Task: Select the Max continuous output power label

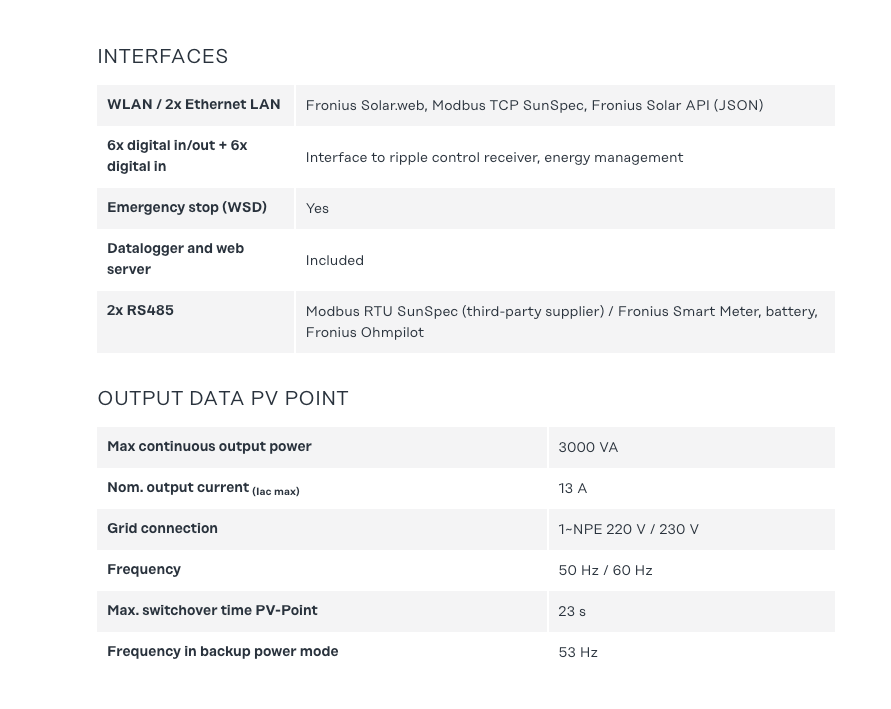Action: [209, 446]
